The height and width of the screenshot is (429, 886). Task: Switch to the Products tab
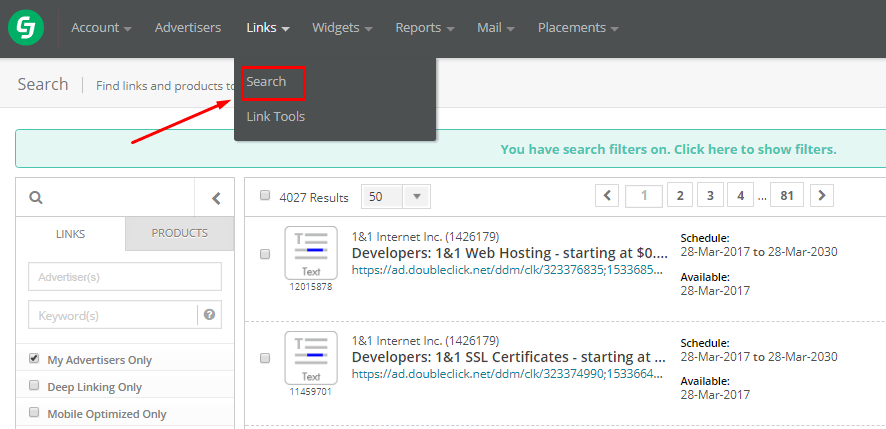(179, 233)
